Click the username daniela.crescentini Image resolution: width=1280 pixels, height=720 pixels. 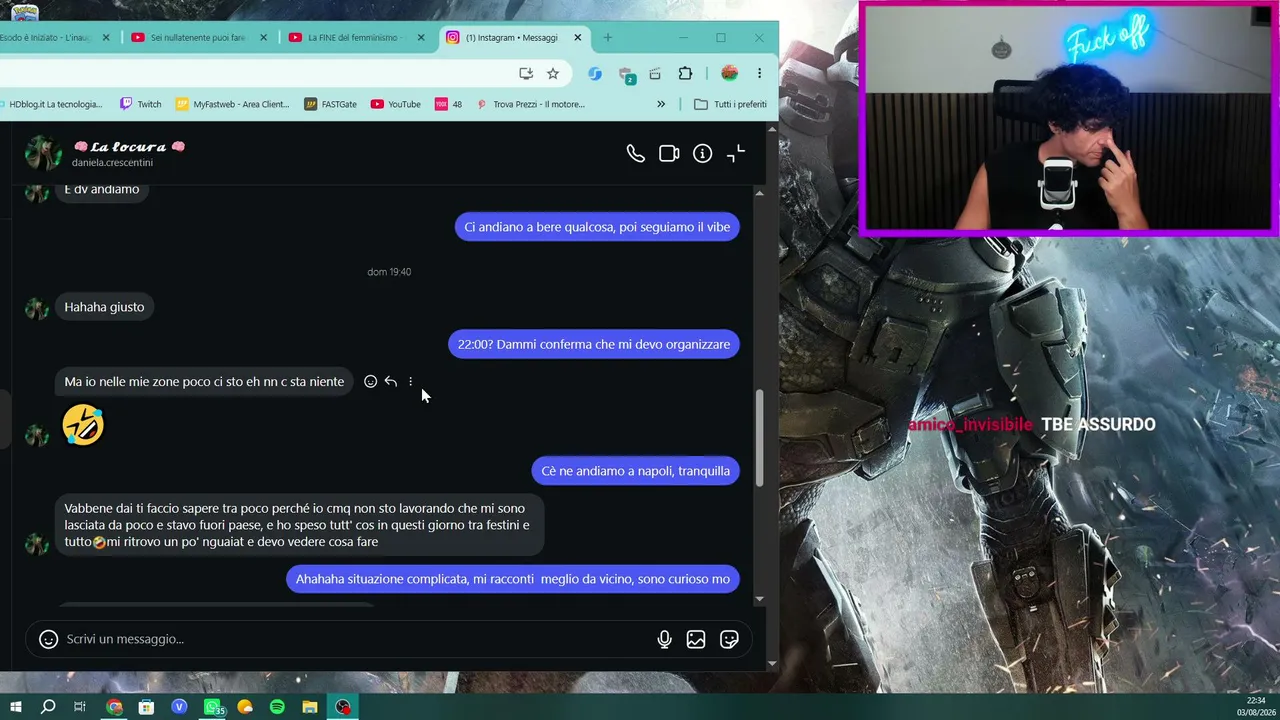coord(112,162)
